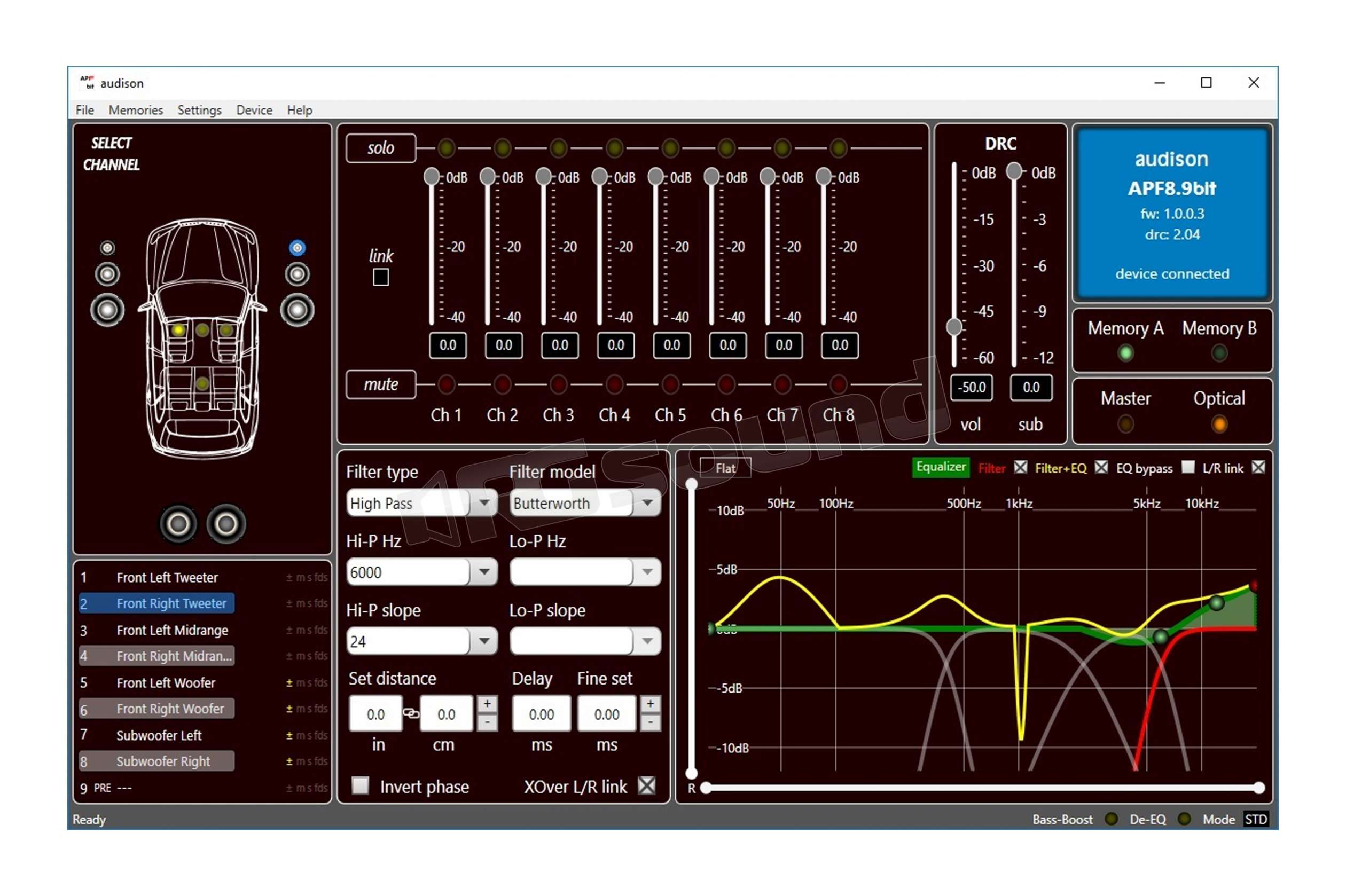
Task: Click the Bass-Boost status LED
Action: tap(1111, 819)
